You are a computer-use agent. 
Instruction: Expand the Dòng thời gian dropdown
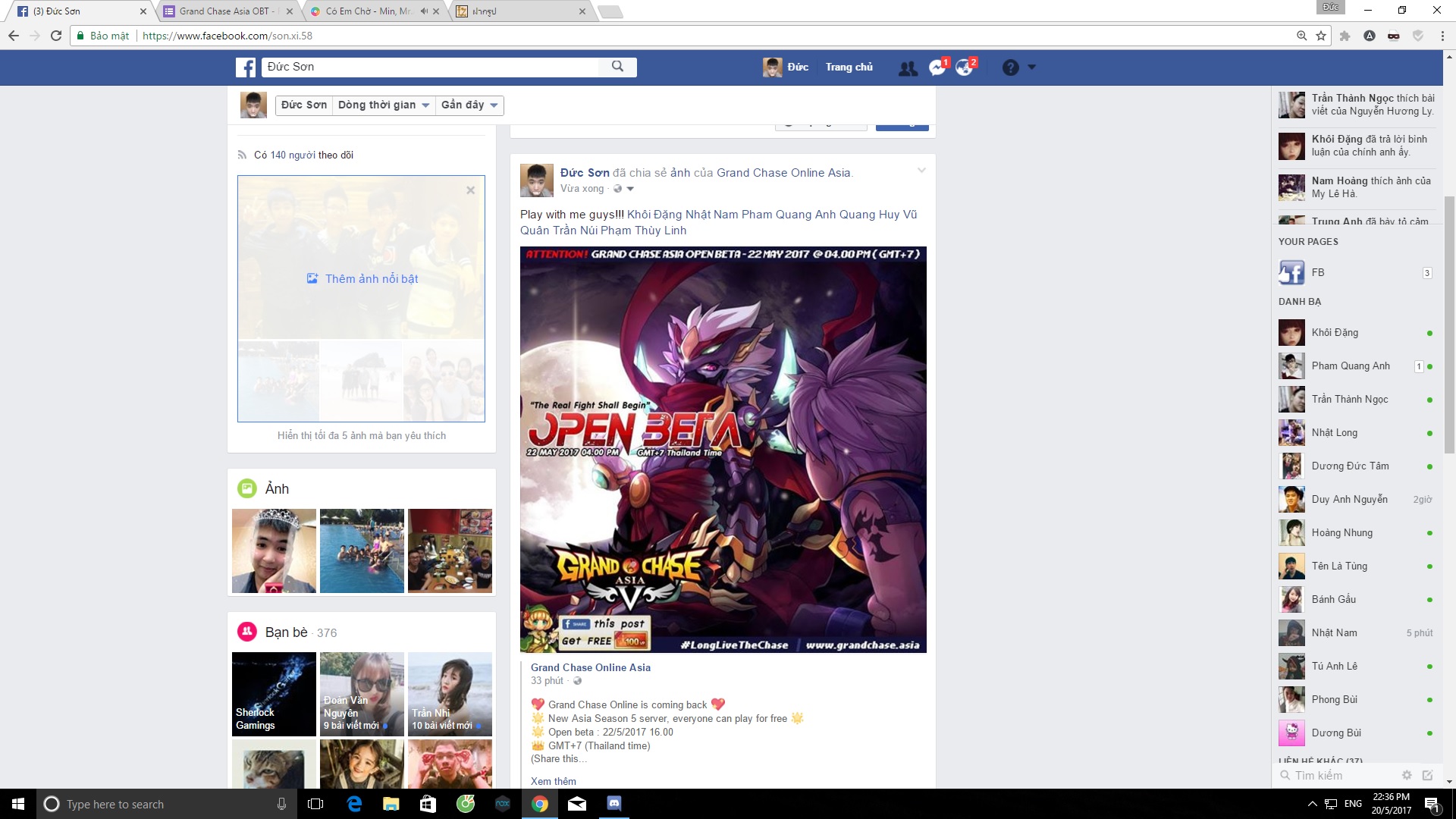pyautogui.click(x=384, y=105)
